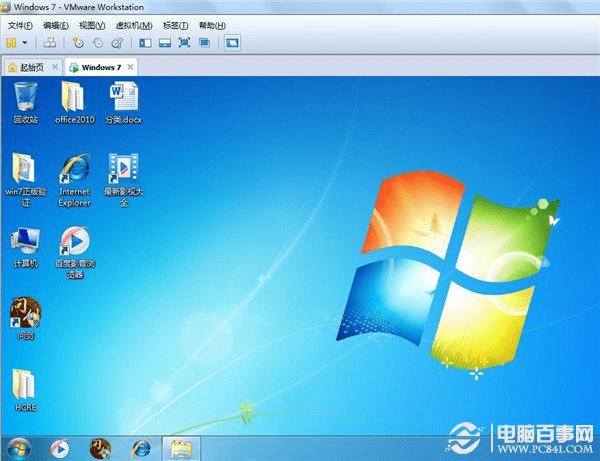Select the 最新影视大全 shortcut icon
This screenshot has height=461, width=600.
click(x=124, y=180)
